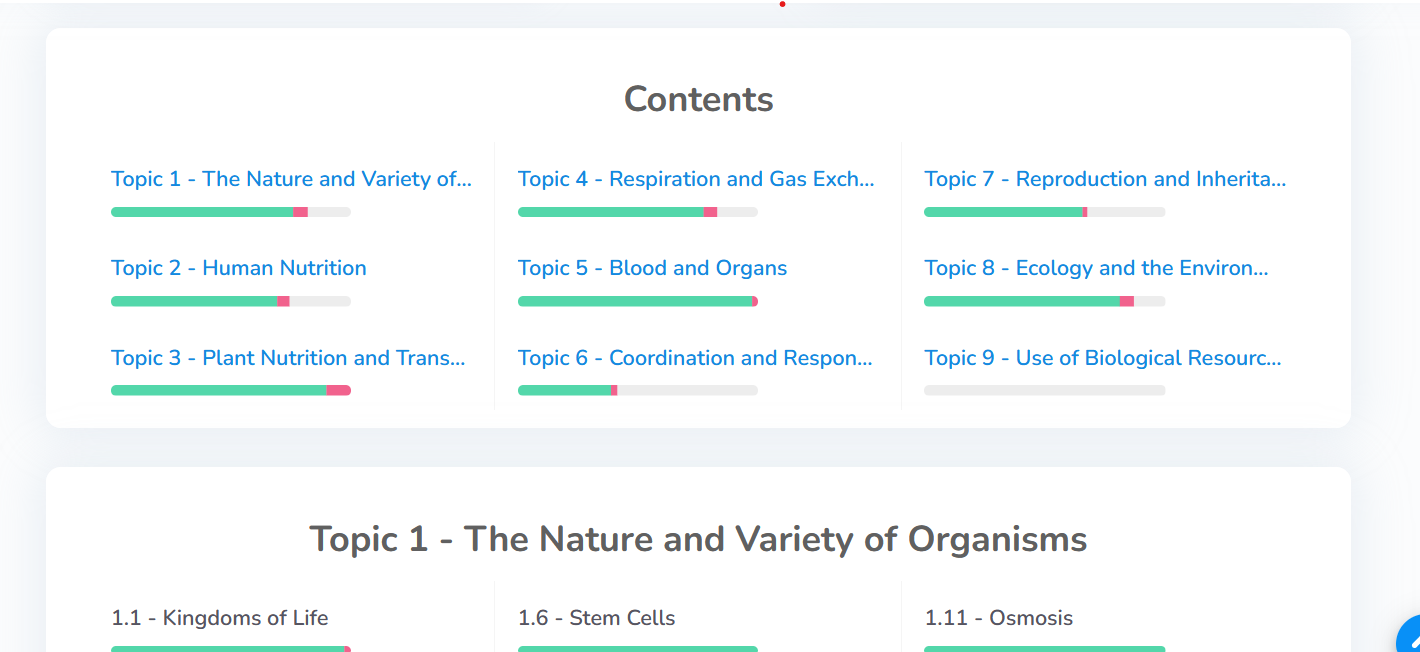Open Topic 1 - The Nature and Variety link
Screen dimensions: 1420x652
[290, 179]
